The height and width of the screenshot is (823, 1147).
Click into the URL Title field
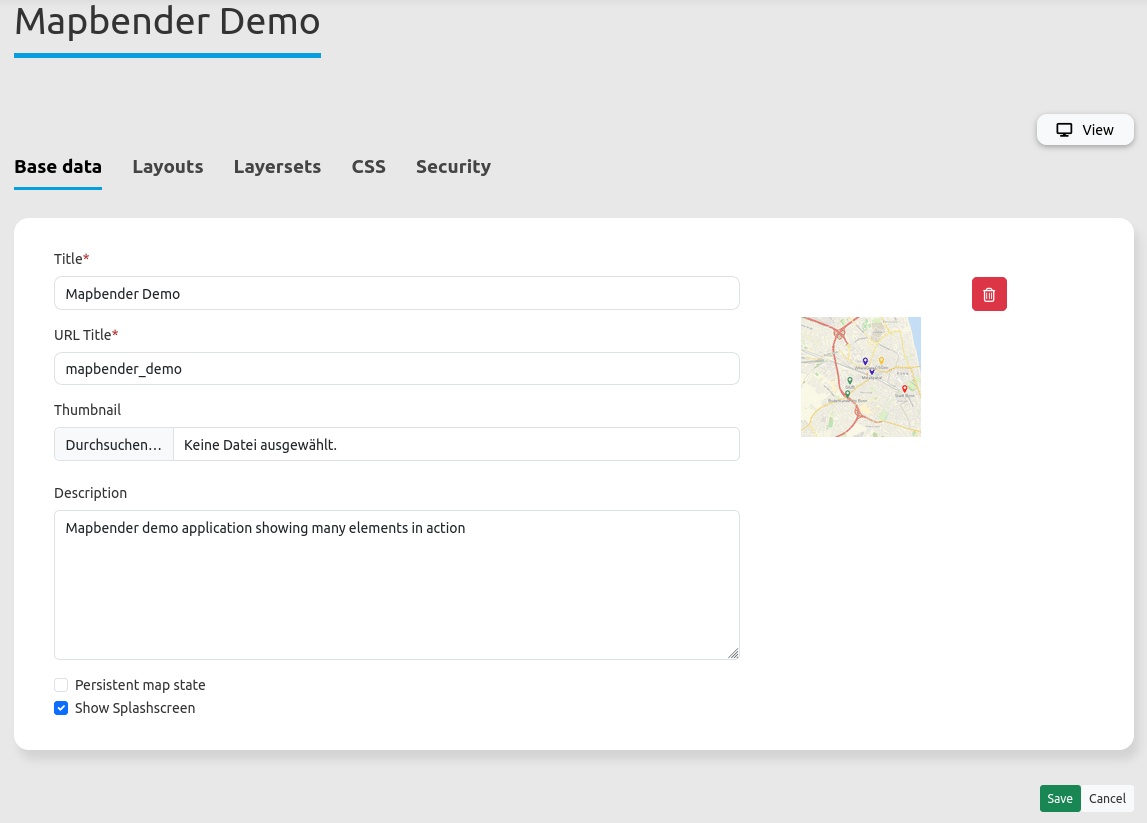pyautogui.click(x=396, y=369)
